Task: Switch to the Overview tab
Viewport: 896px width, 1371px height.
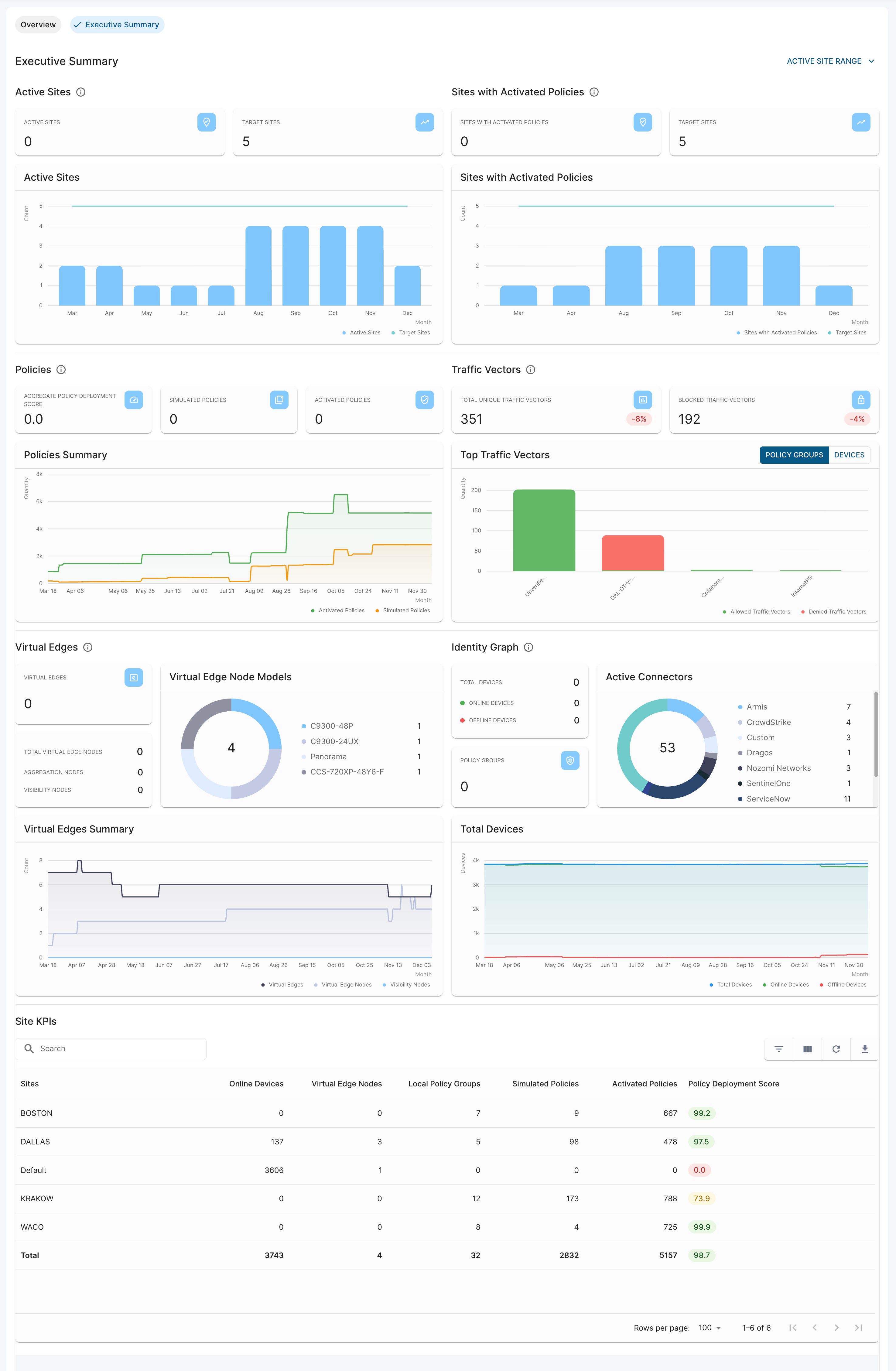Action: [x=38, y=25]
